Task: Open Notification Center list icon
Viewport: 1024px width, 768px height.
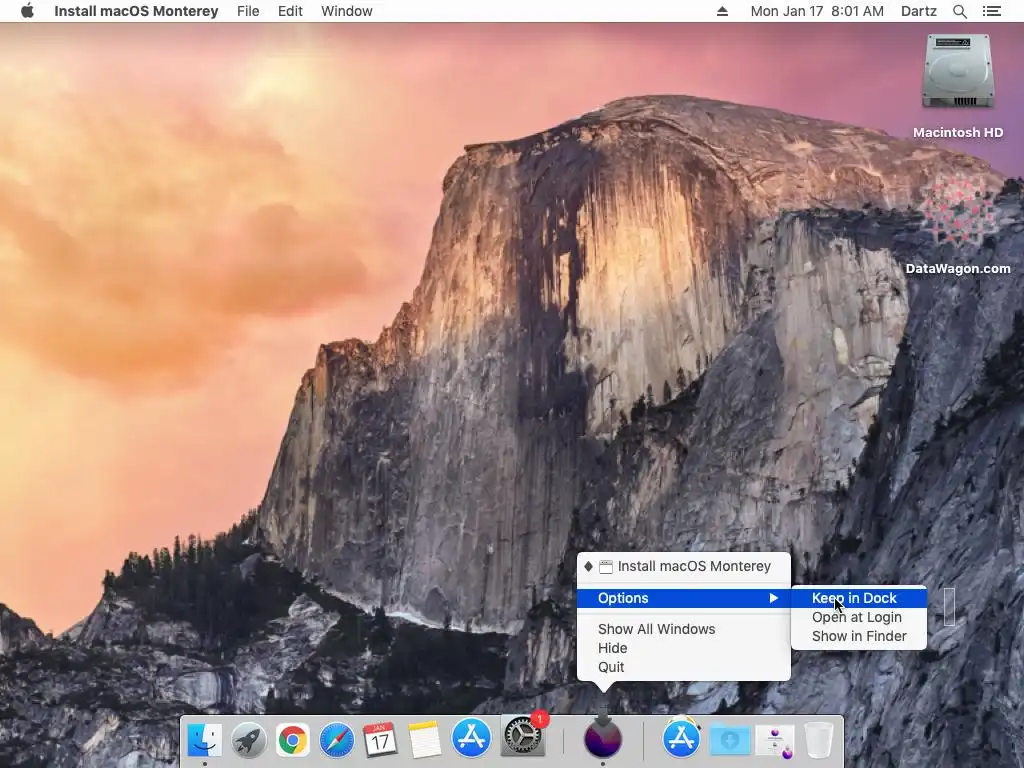Action: (x=992, y=11)
